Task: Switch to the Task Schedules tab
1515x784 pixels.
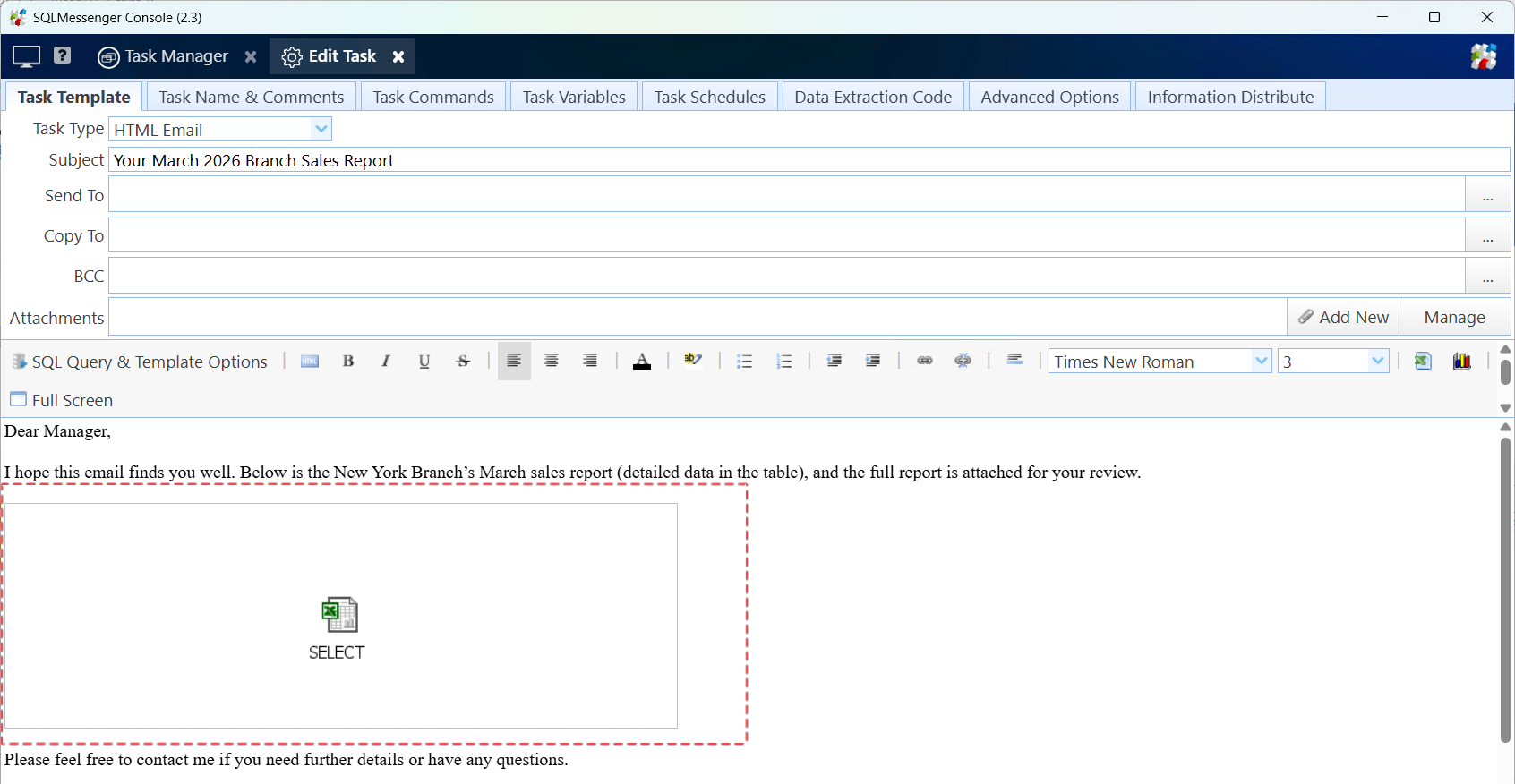Action: 709,97
